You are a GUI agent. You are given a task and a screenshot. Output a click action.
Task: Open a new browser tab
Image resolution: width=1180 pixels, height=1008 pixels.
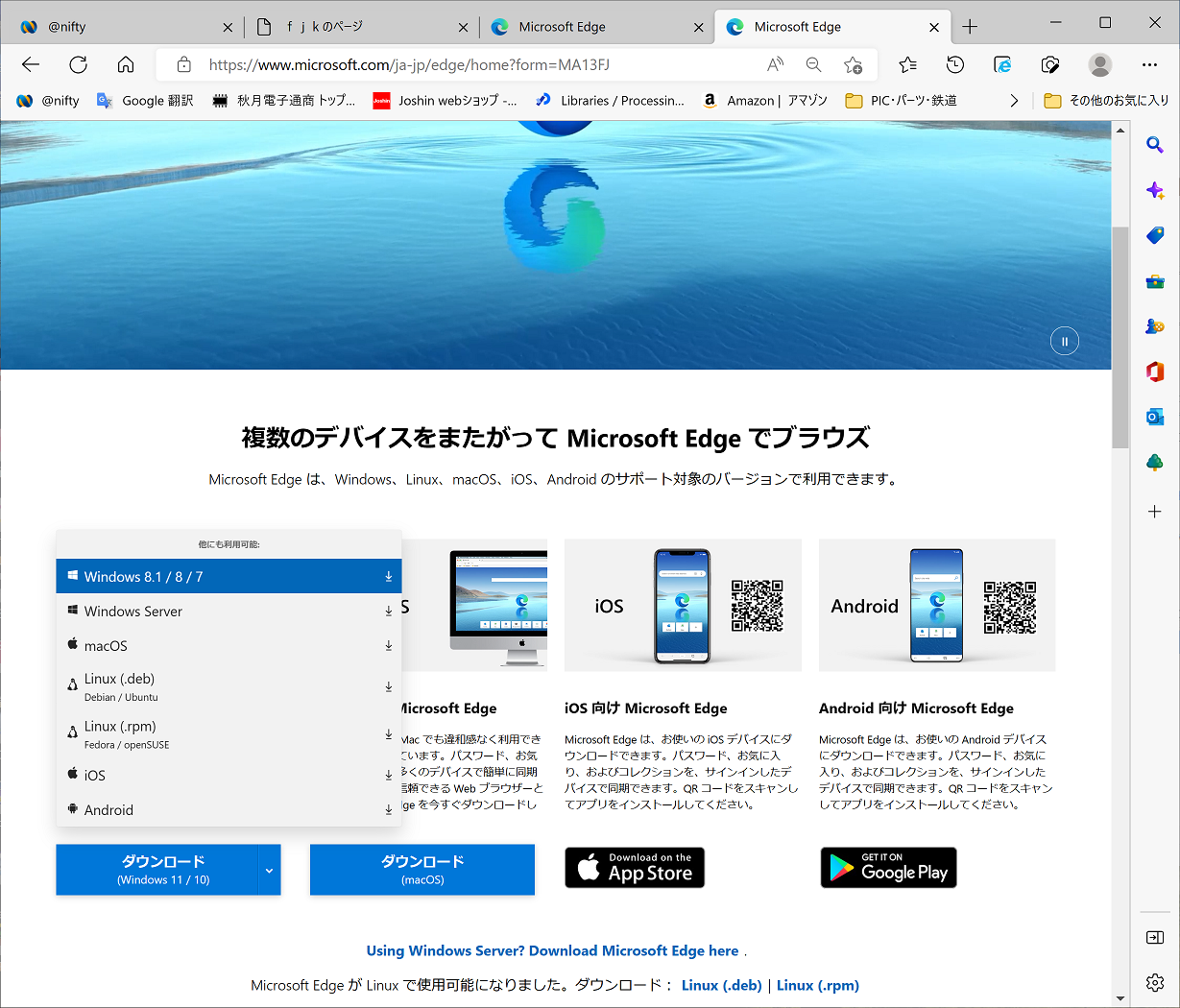click(x=970, y=27)
